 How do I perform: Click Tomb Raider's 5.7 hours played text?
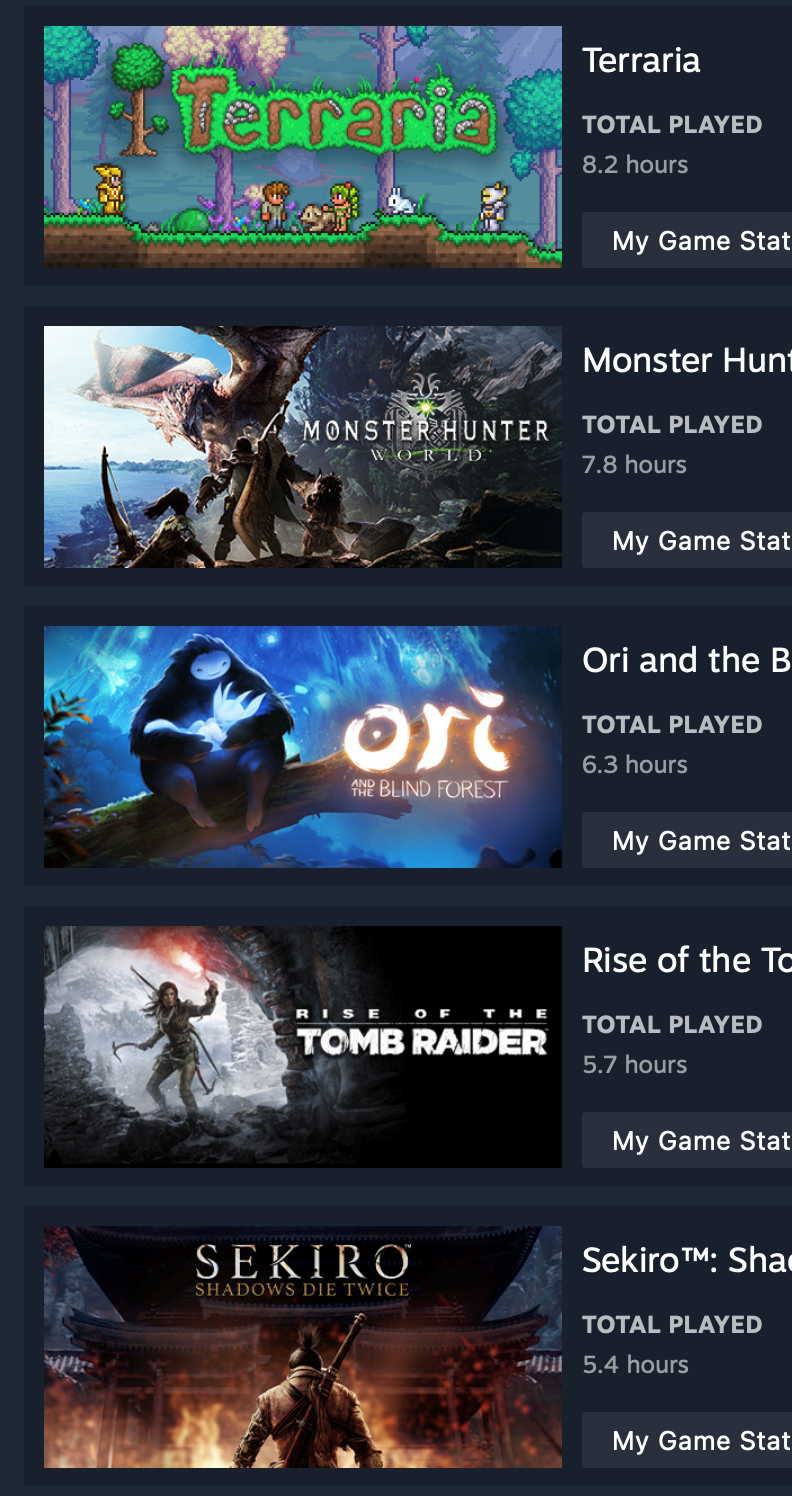pos(635,1065)
